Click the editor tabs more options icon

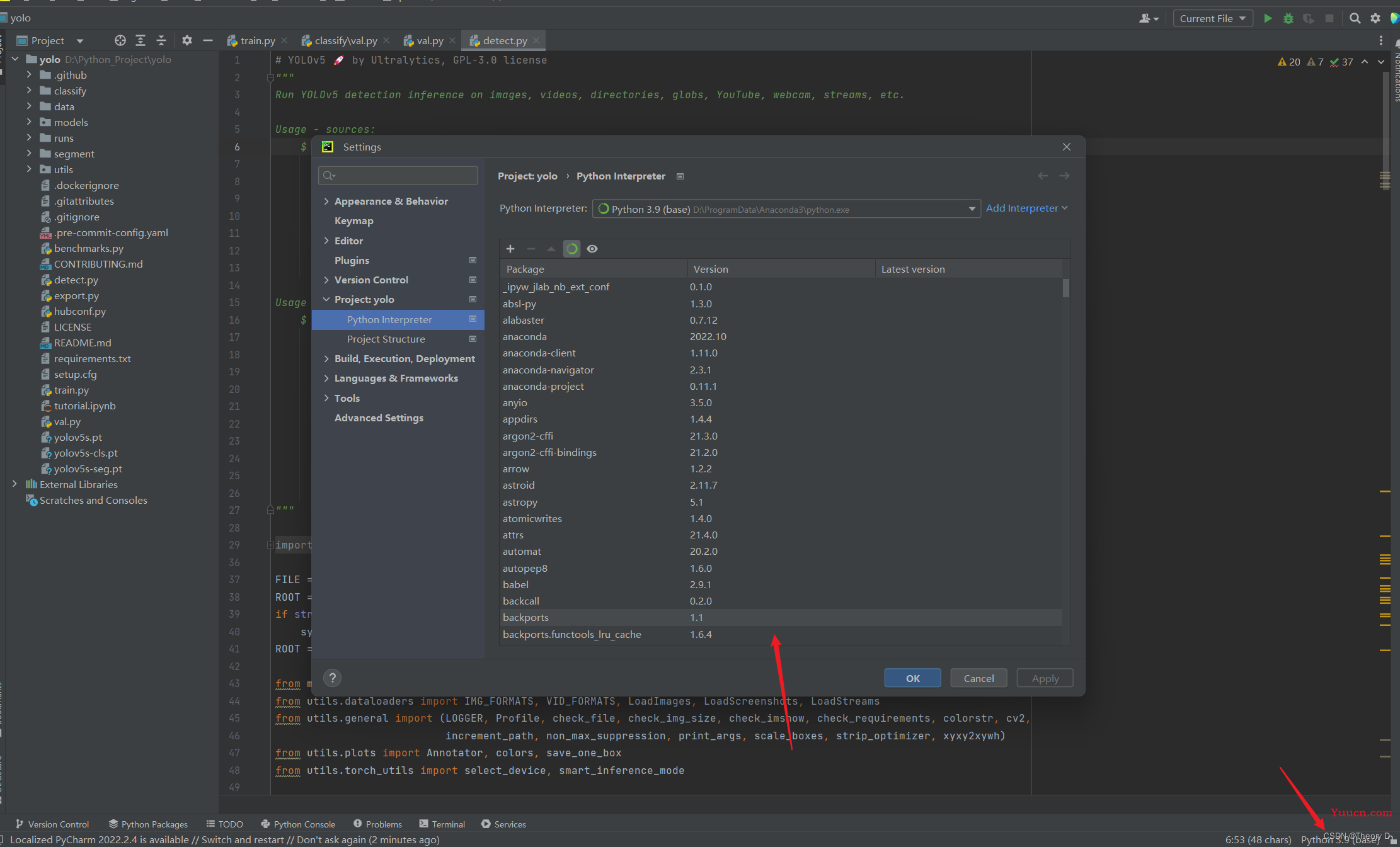click(x=1381, y=40)
